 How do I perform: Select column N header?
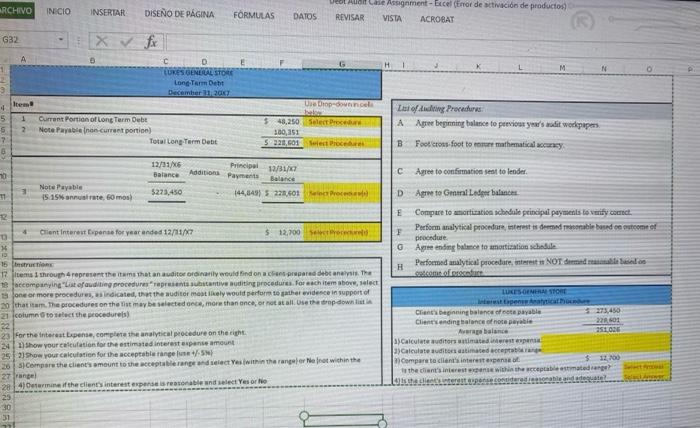click(604, 68)
